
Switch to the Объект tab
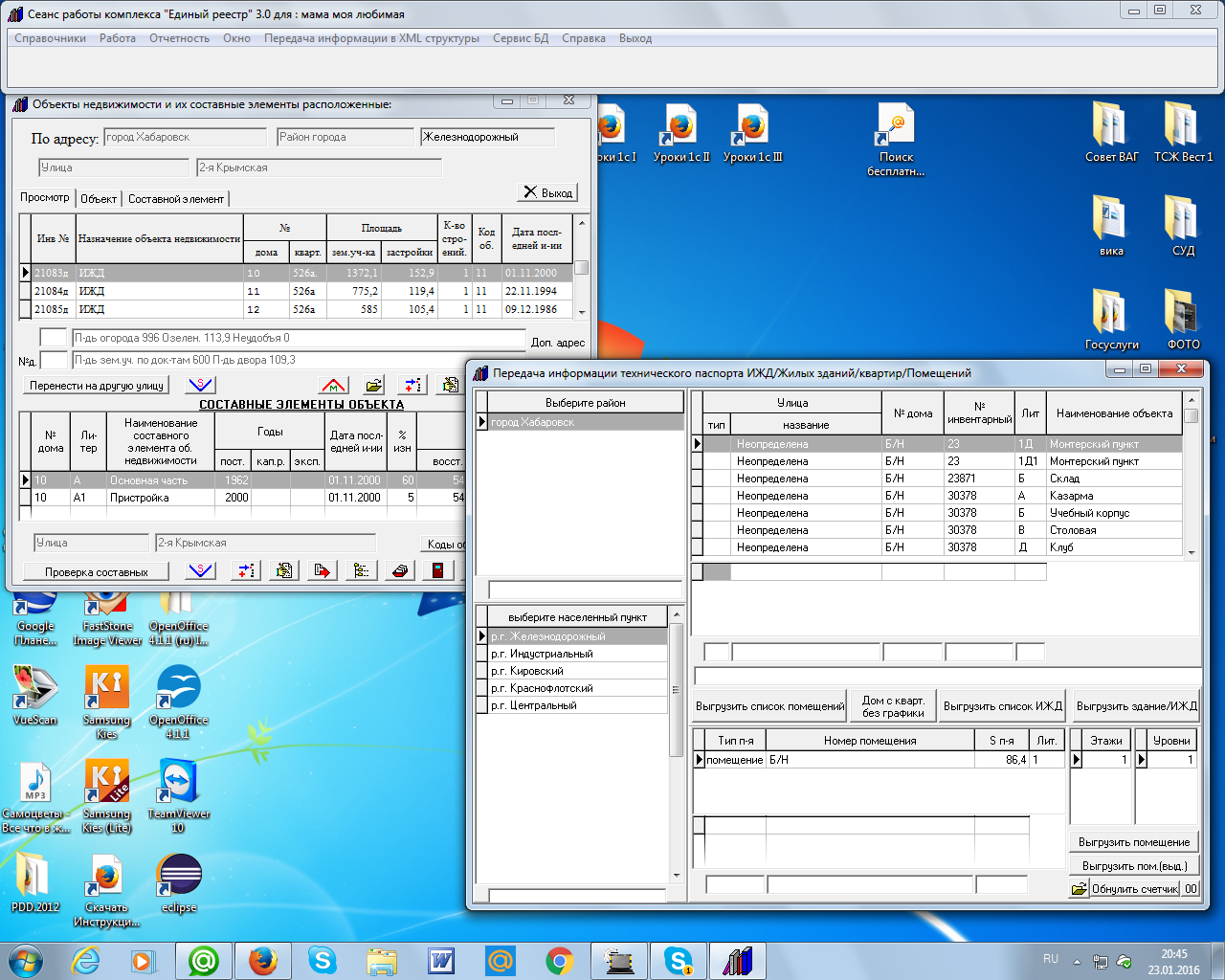tap(99, 199)
